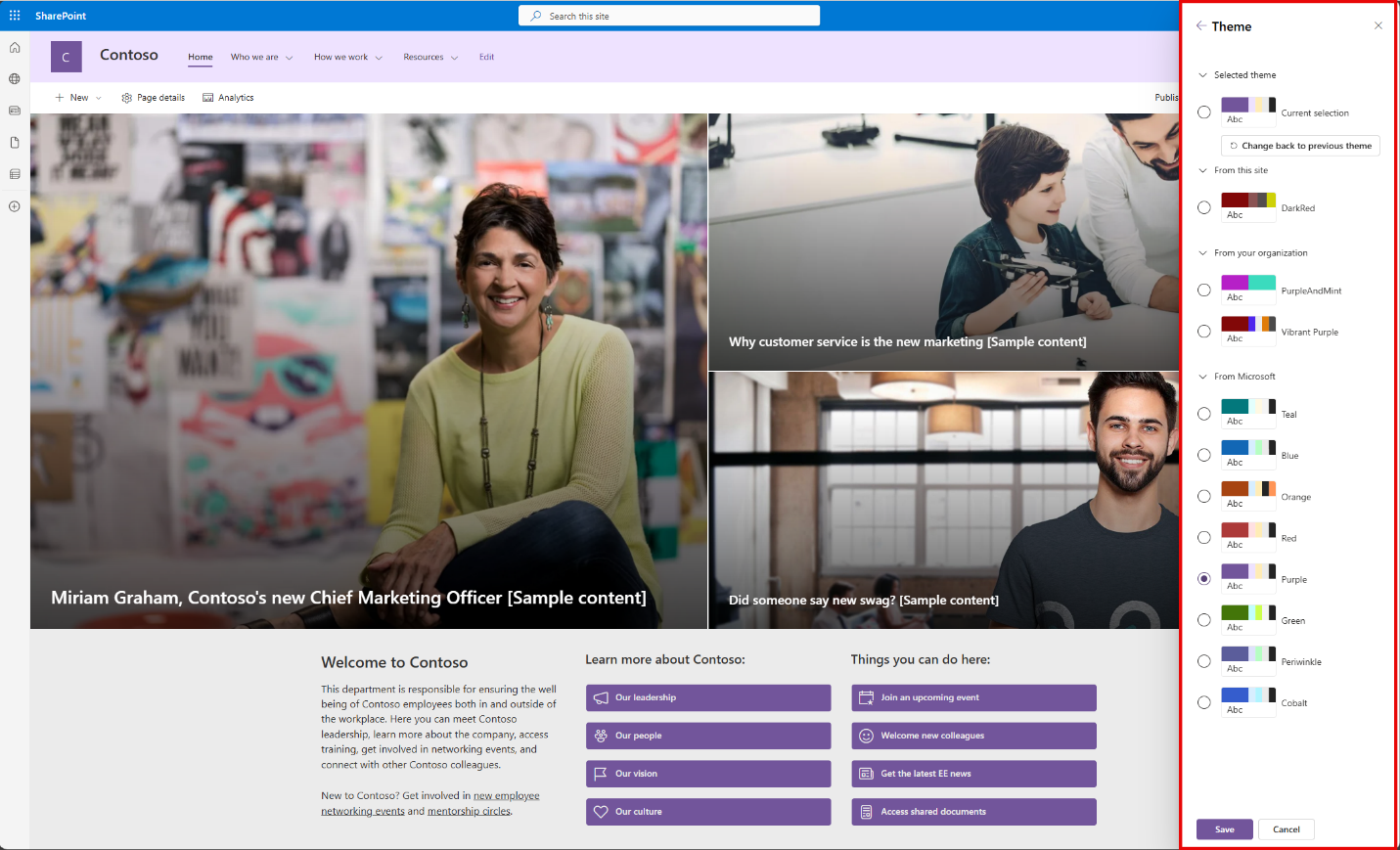This screenshot has width=1400, height=850.
Task: Expand the Resources menu chevron
Action: coord(454,58)
